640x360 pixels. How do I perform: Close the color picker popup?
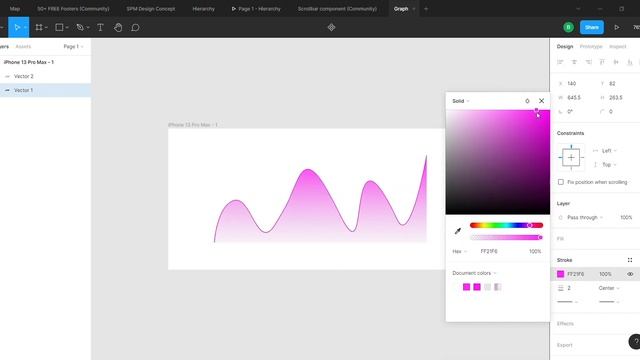click(542, 101)
